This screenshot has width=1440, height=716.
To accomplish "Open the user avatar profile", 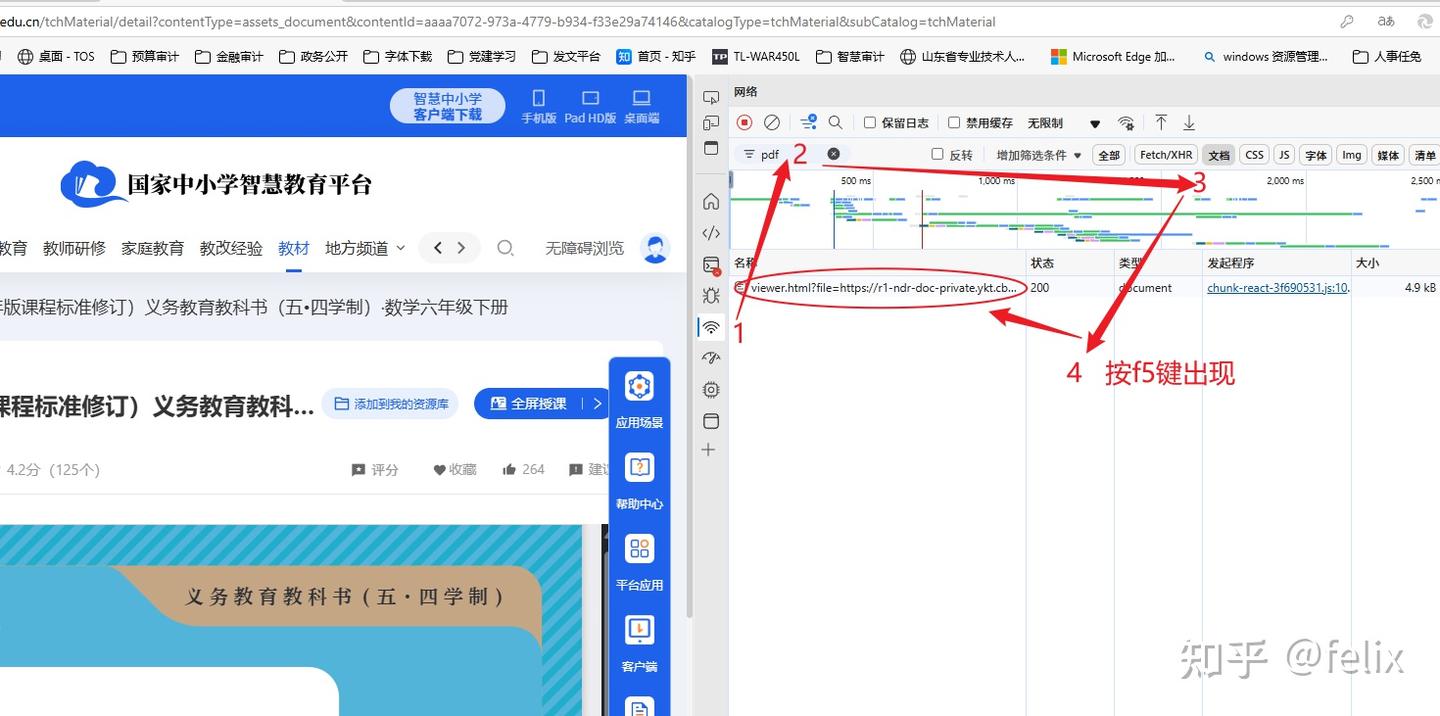I will click(x=655, y=248).
